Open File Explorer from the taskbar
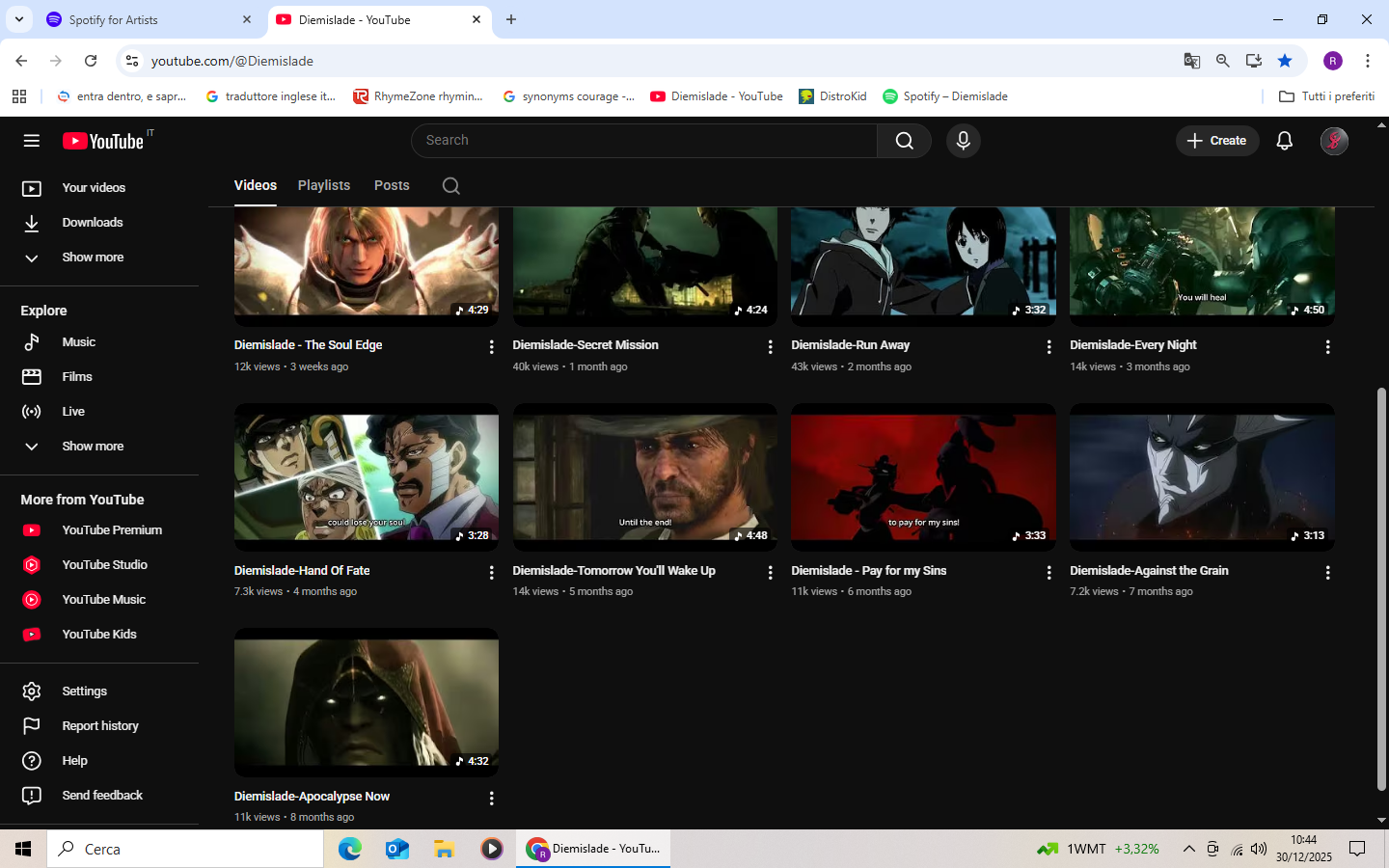This screenshot has height=868, width=1389. (444, 849)
